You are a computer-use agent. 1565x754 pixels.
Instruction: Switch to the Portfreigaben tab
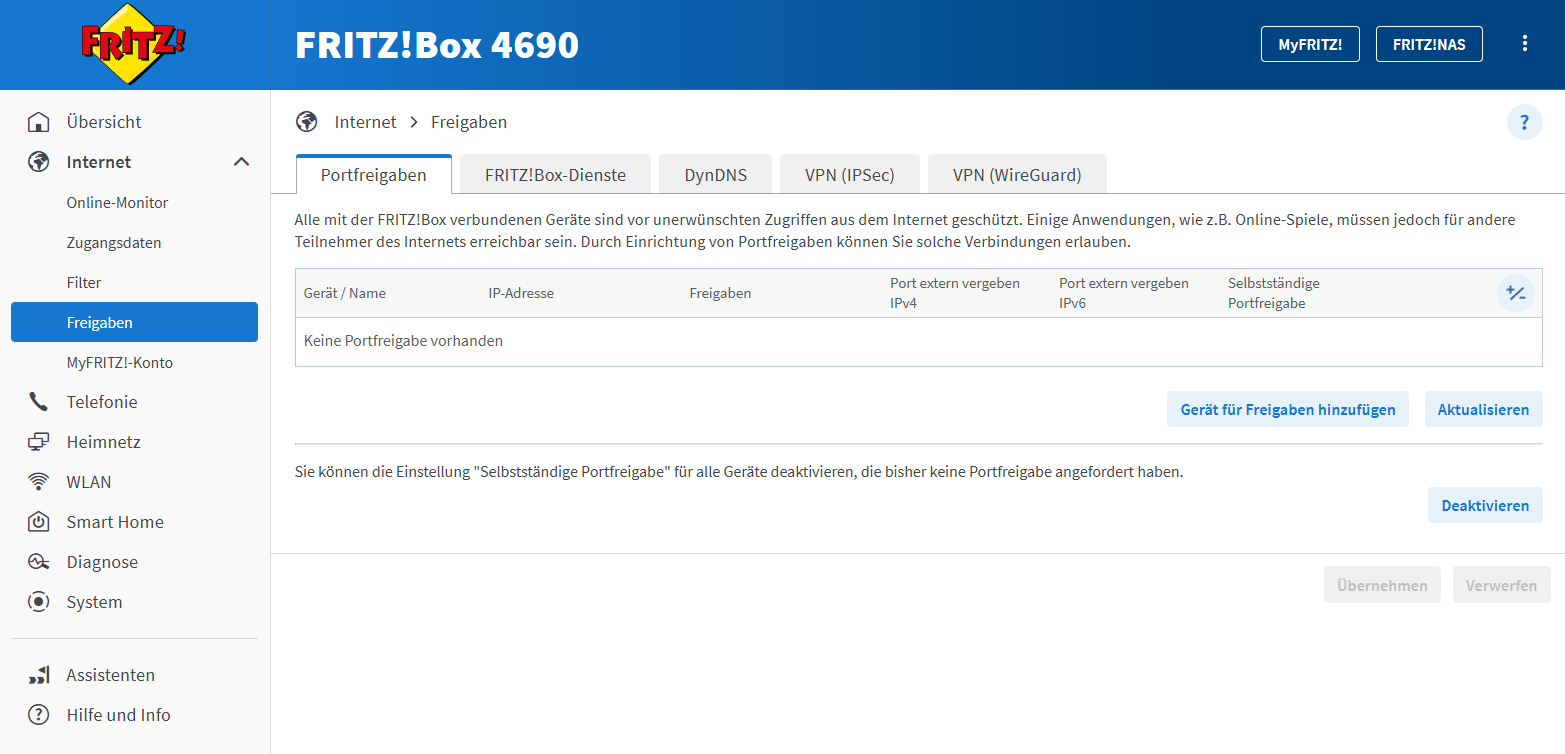tap(374, 175)
